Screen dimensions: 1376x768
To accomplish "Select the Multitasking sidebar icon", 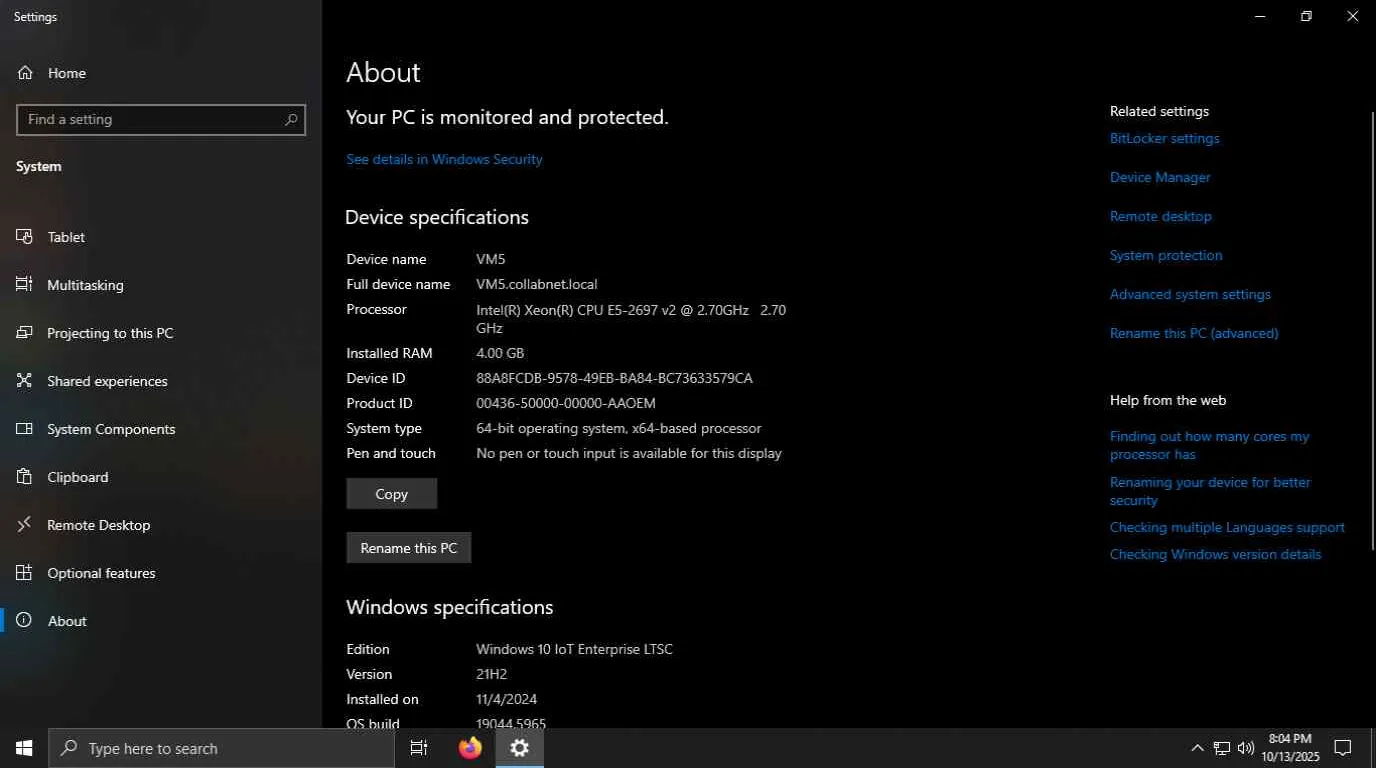I will point(25,285).
